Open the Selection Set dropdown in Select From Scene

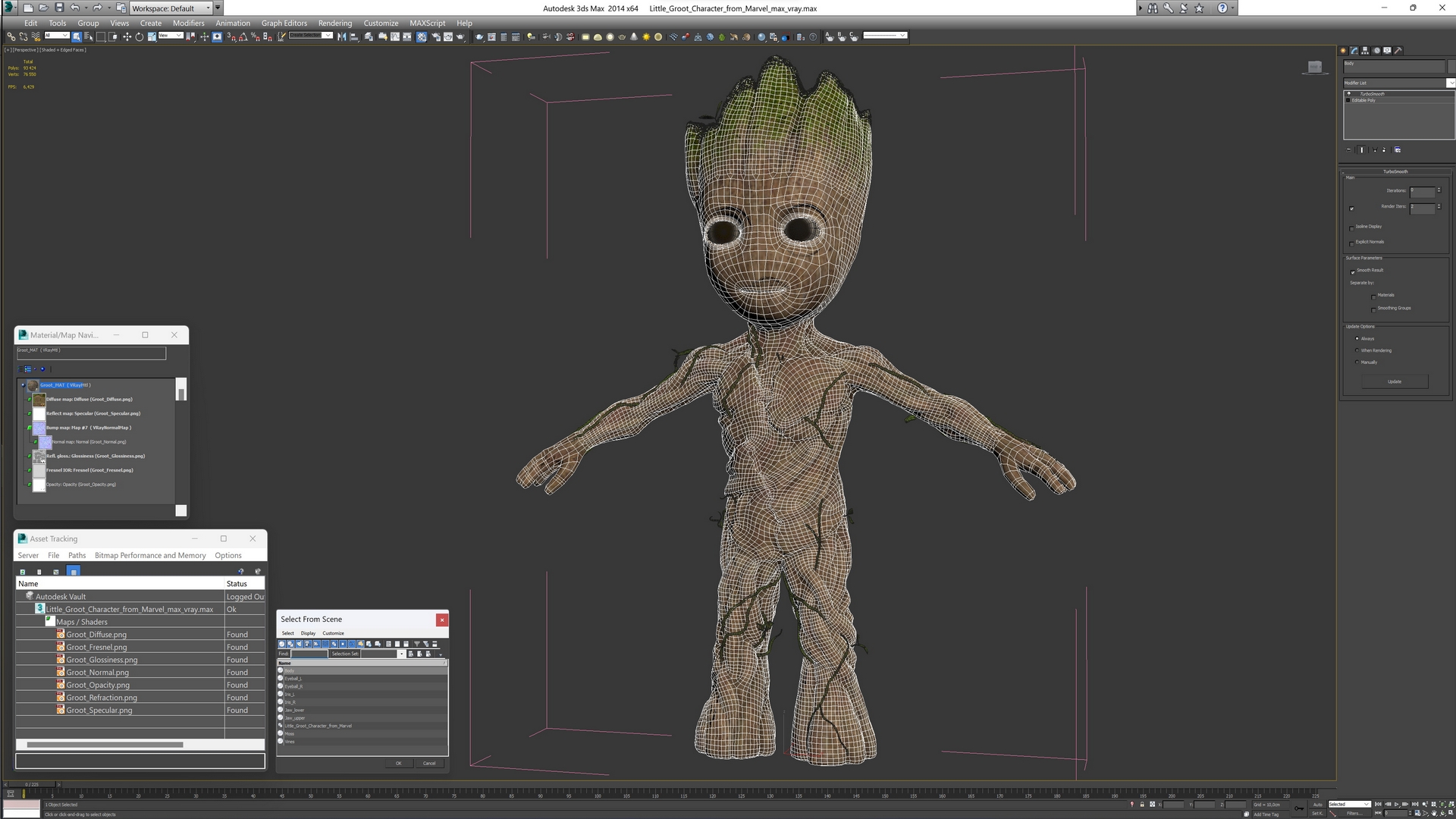[x=401, y=654]
